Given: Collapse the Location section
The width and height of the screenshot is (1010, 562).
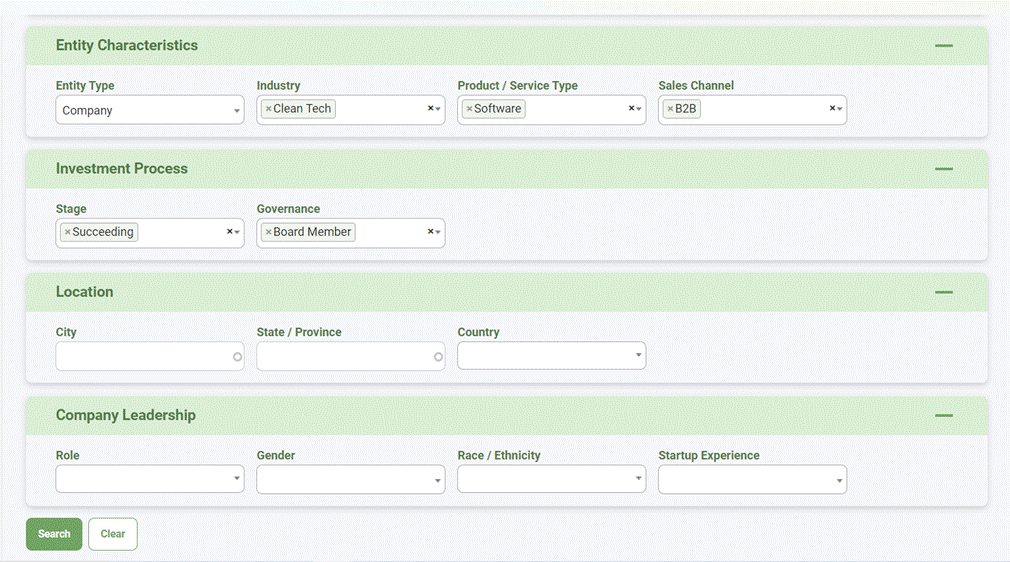Looking at the screenshot, I should coord(944,292).
